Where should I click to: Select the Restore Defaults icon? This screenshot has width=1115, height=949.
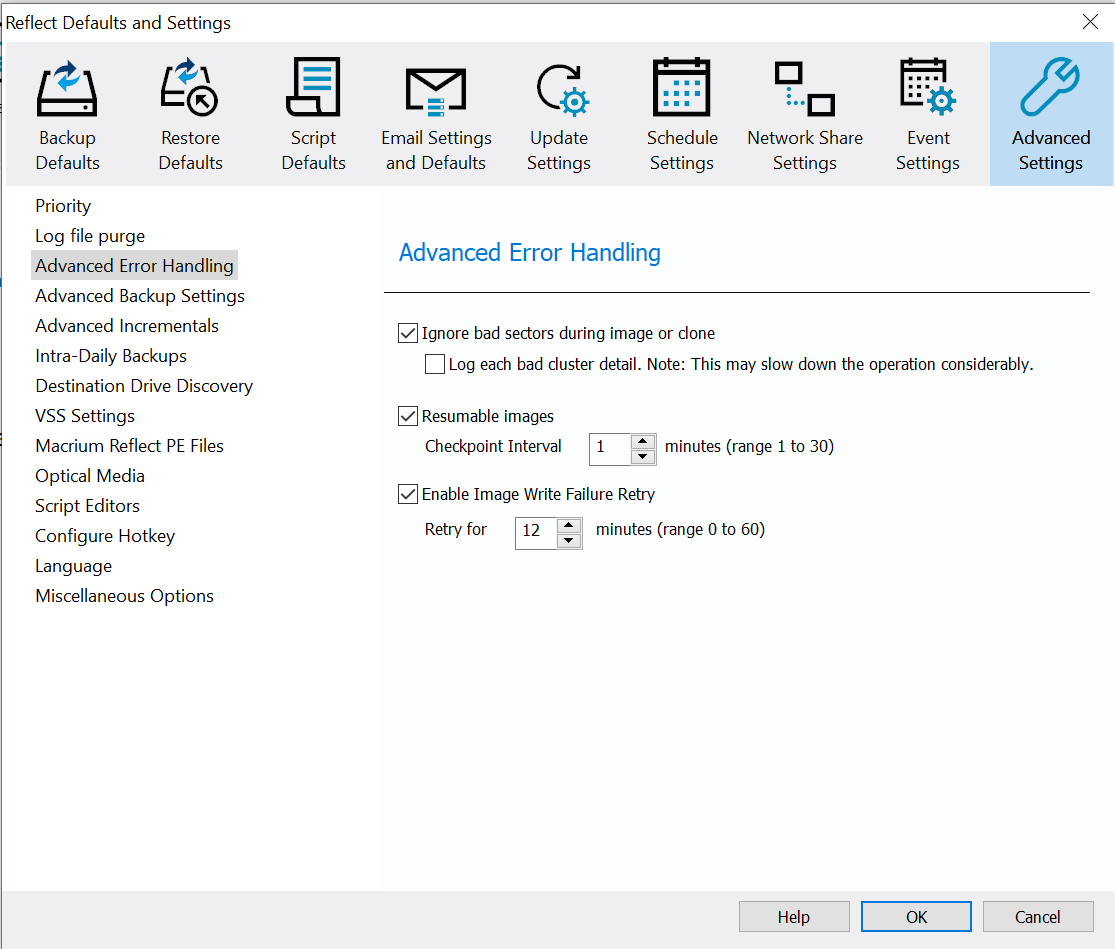190,110
